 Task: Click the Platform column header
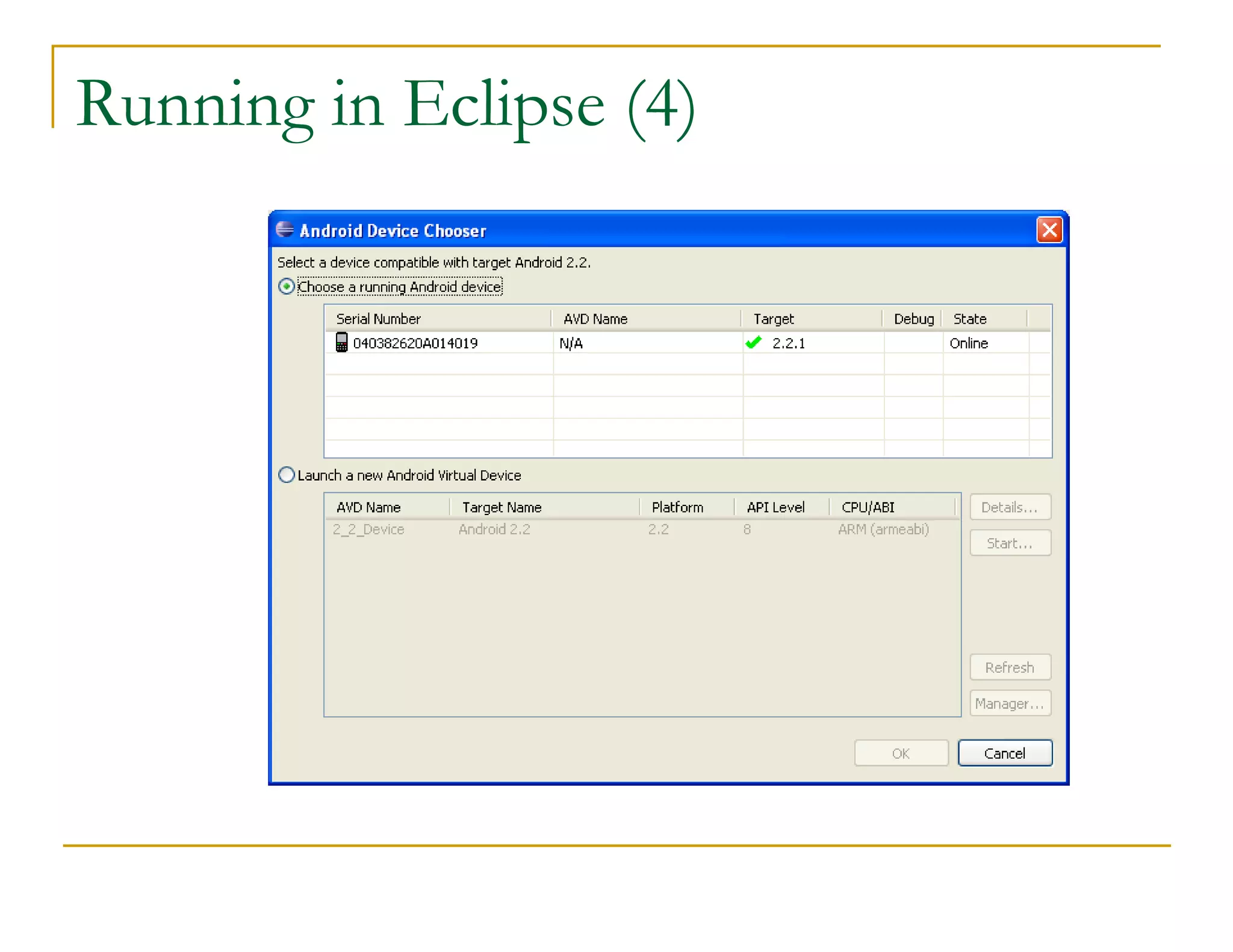[687, 507]
